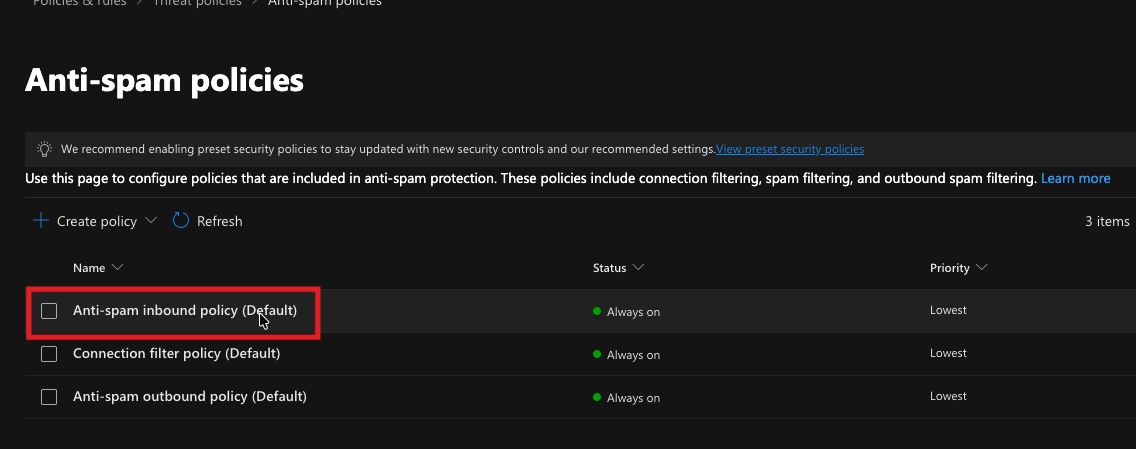Viewport: 1136px width, 449px height.
Task: Open Anti-spam inbound policy (Default)
Action: tap(184, 311)
